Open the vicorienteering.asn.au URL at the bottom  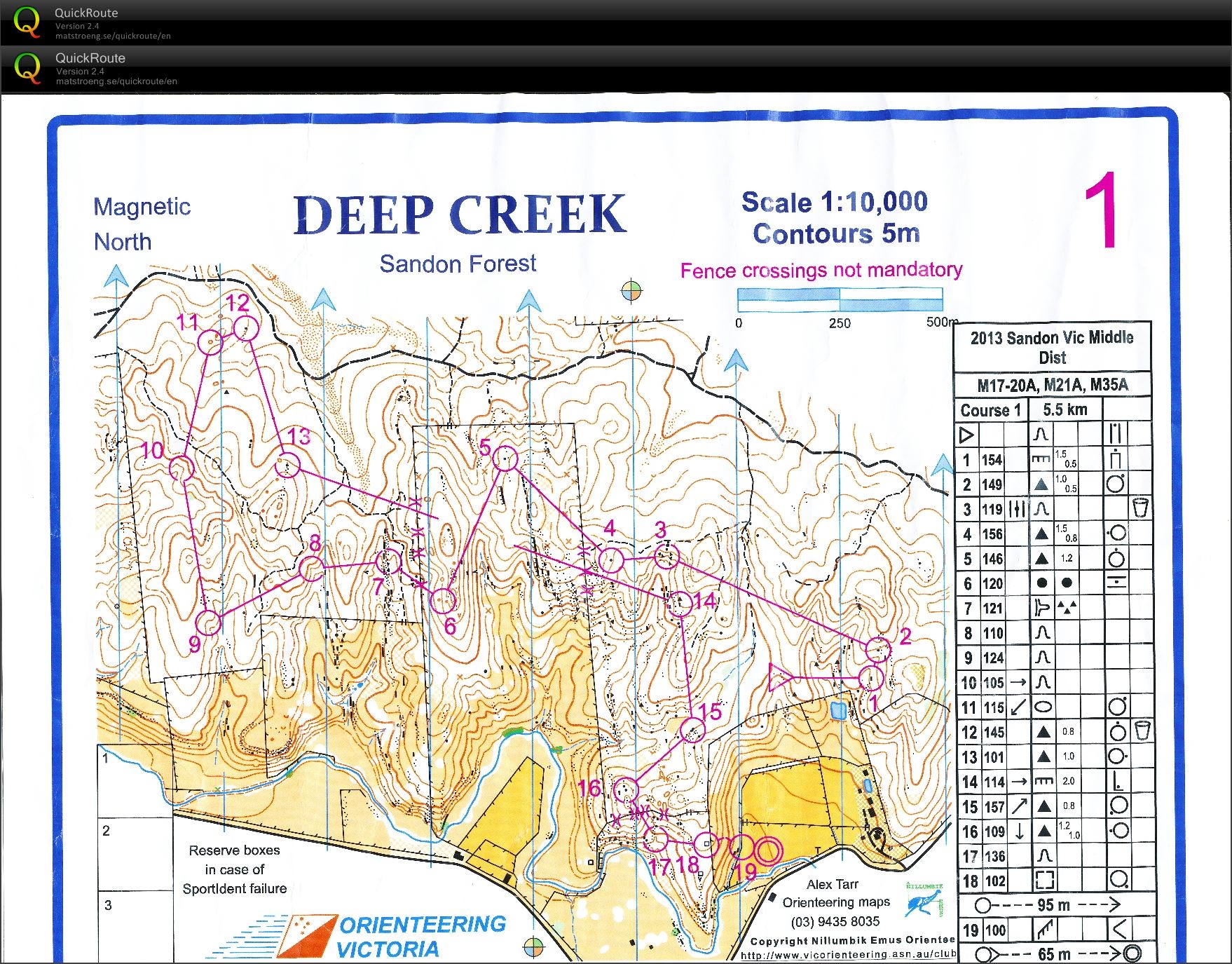(848, 954)
